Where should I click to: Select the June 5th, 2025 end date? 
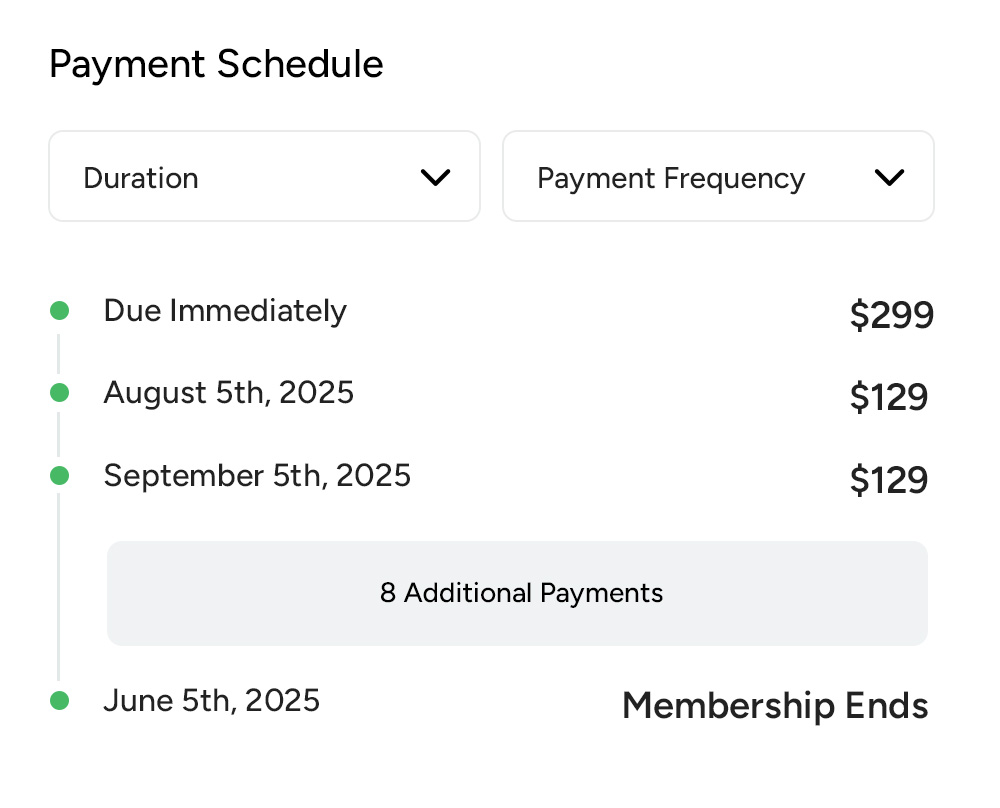pyautogui.click(x=212, y=701)
